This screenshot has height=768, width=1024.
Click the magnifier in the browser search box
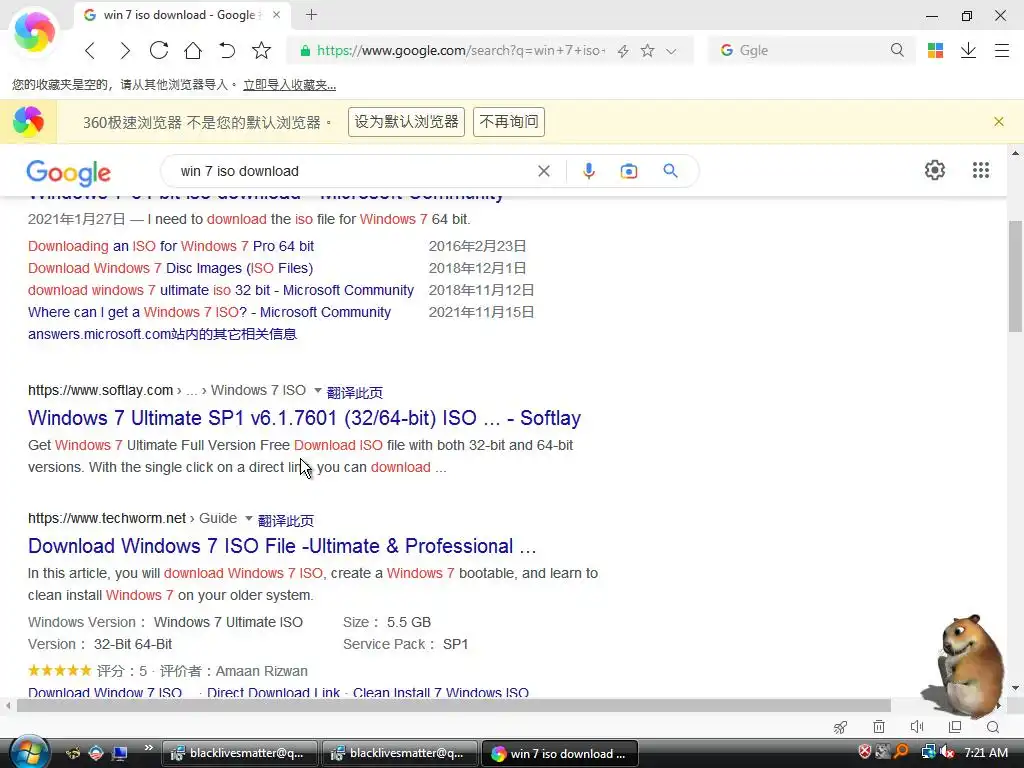coord(897,50)
